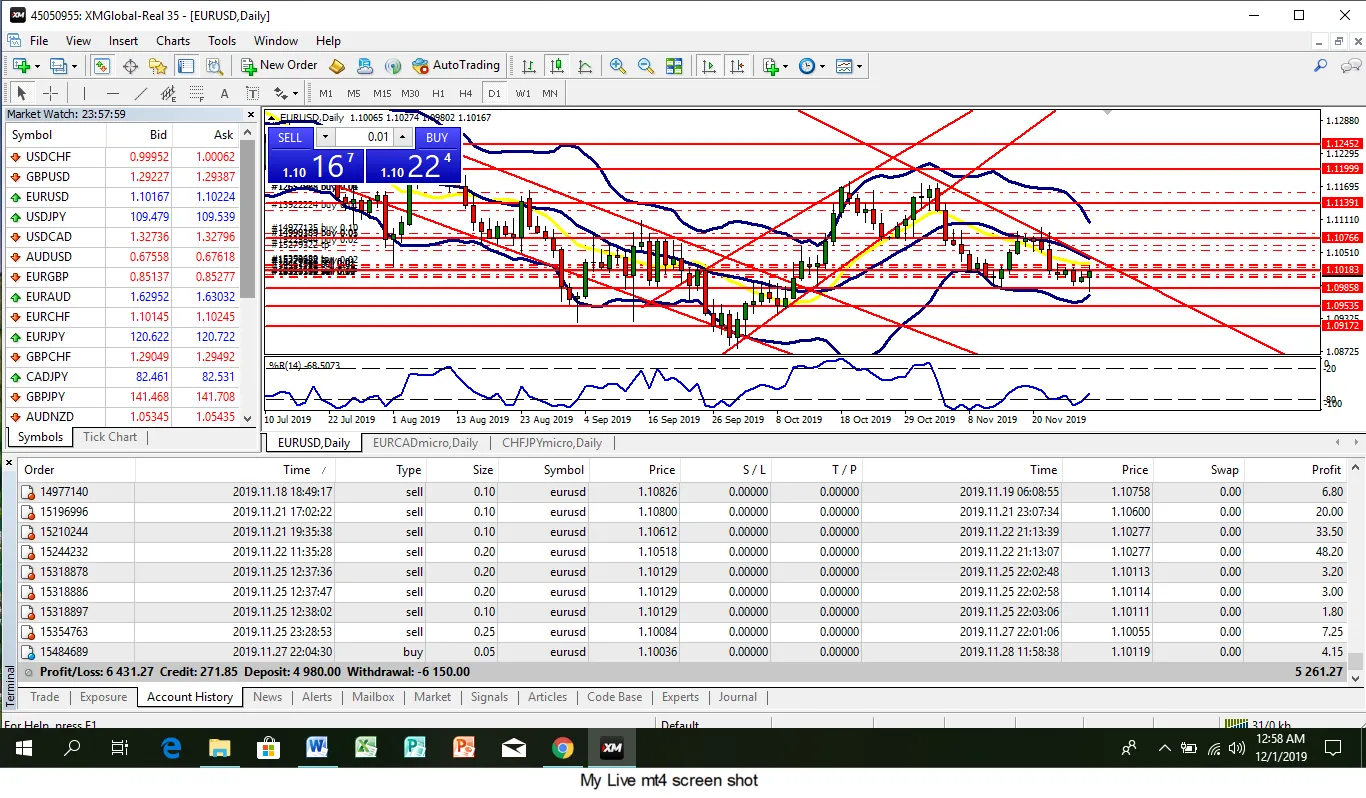The image size is (1366, 798).
Task: Expand the Profiles dropdown arrow
Action: pyautogui.click(x=74, y=66)
